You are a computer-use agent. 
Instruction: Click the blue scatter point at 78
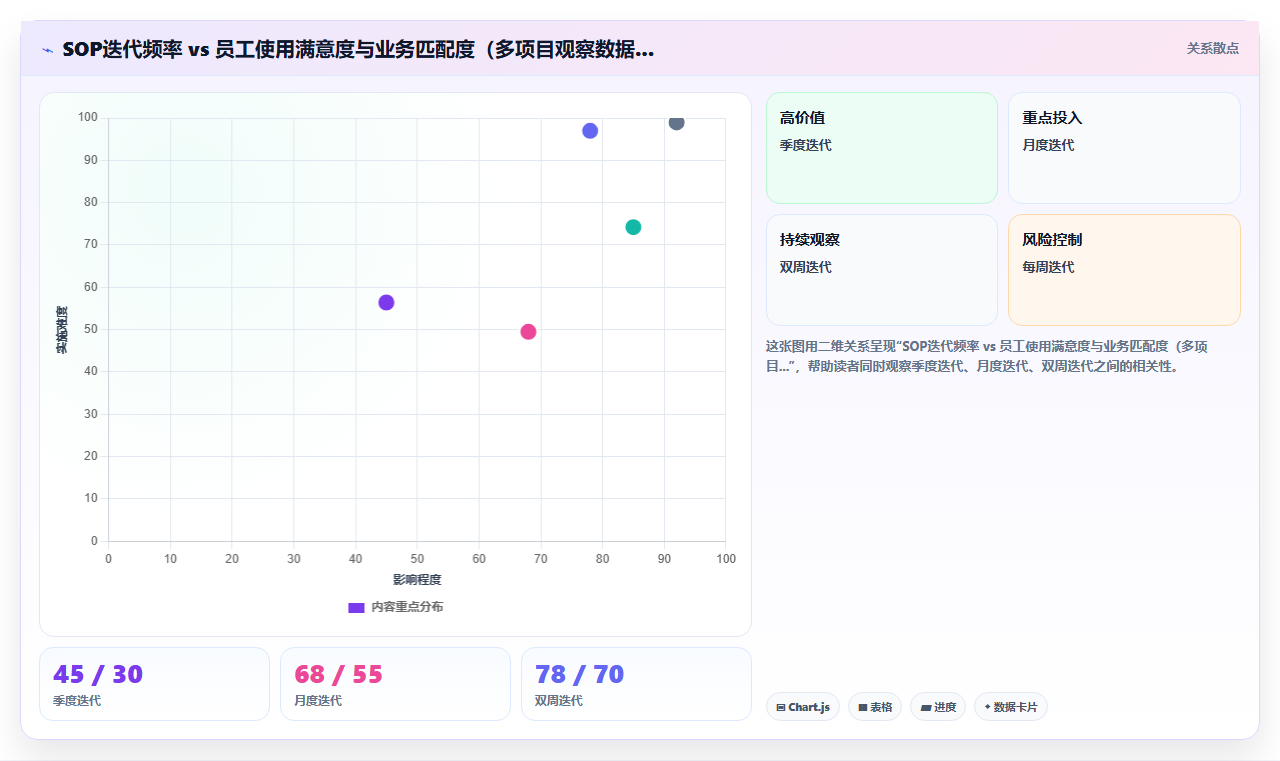click(x=590, y=131)
